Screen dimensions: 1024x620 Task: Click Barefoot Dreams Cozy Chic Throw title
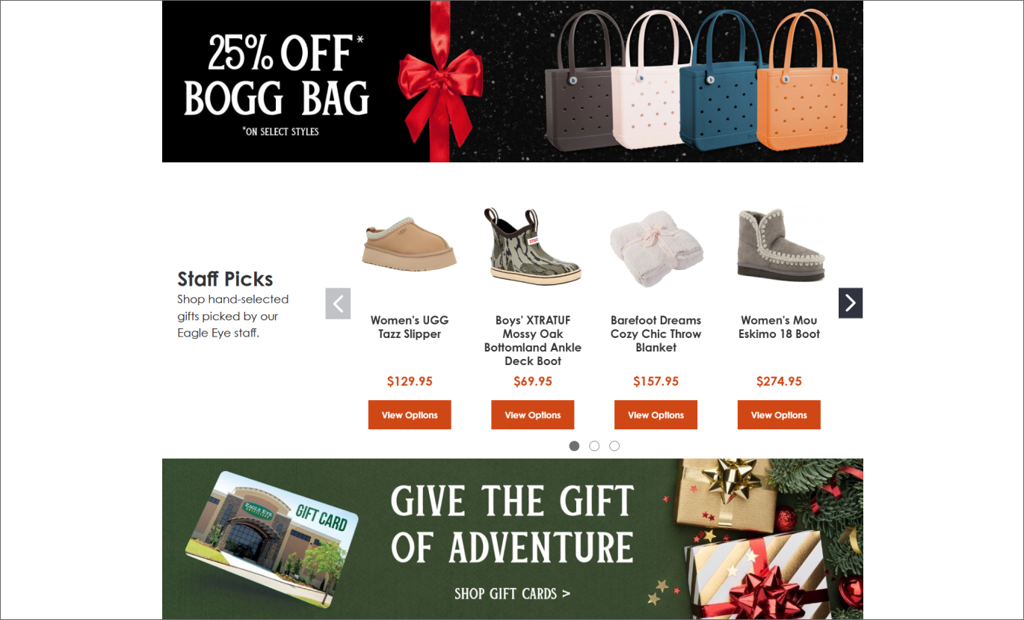(x=656, y=334)
